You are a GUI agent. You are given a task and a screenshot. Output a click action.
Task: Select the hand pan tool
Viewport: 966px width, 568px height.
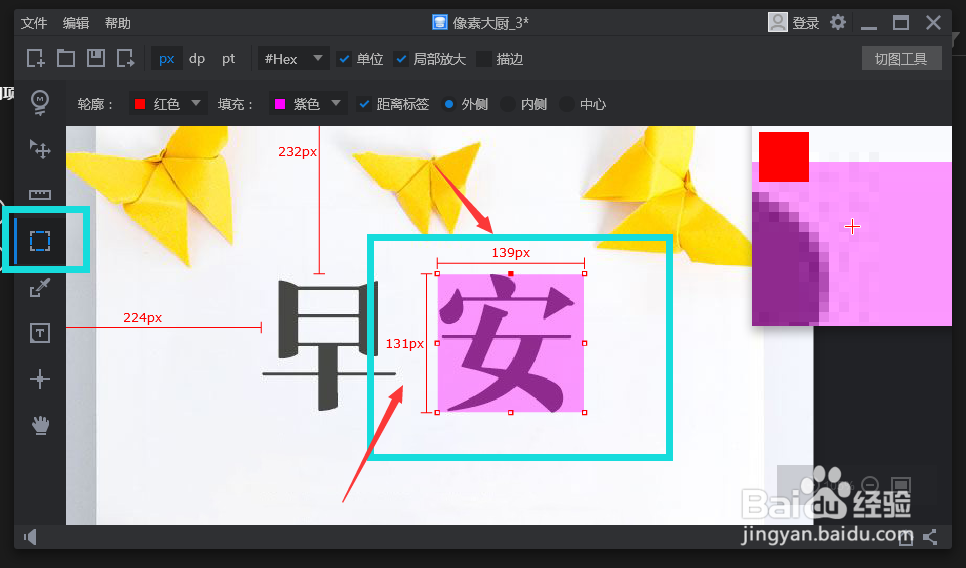point(40,425)
